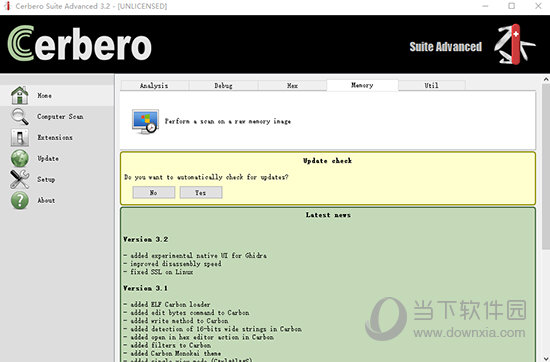Click 'added edit bytes command to Carbon' line

[187, 313]
